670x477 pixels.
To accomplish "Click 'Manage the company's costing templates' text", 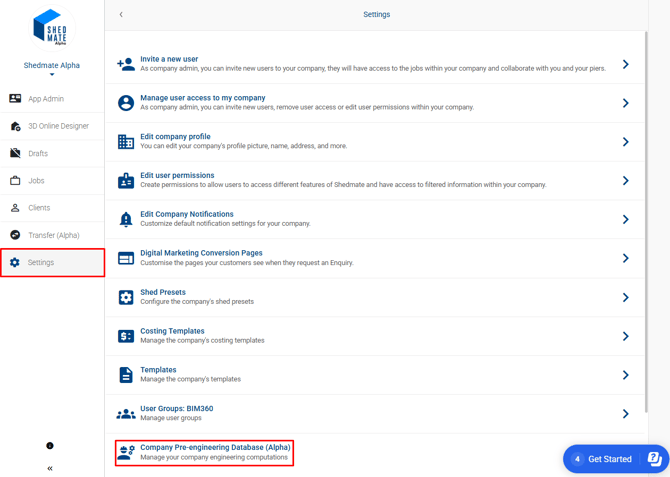I will pyautogui.click(x=203, y=340).
